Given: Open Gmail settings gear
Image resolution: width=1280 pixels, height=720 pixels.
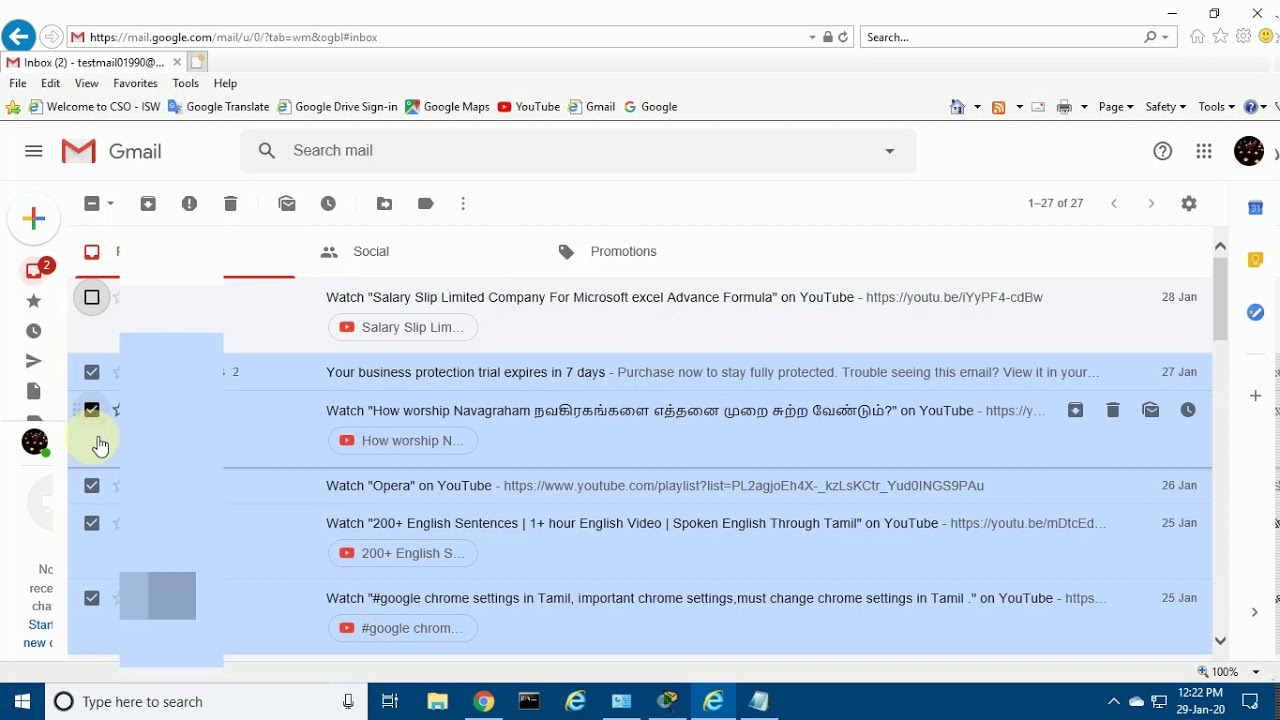Looking at the screenshot, I should click(1189, 203).
